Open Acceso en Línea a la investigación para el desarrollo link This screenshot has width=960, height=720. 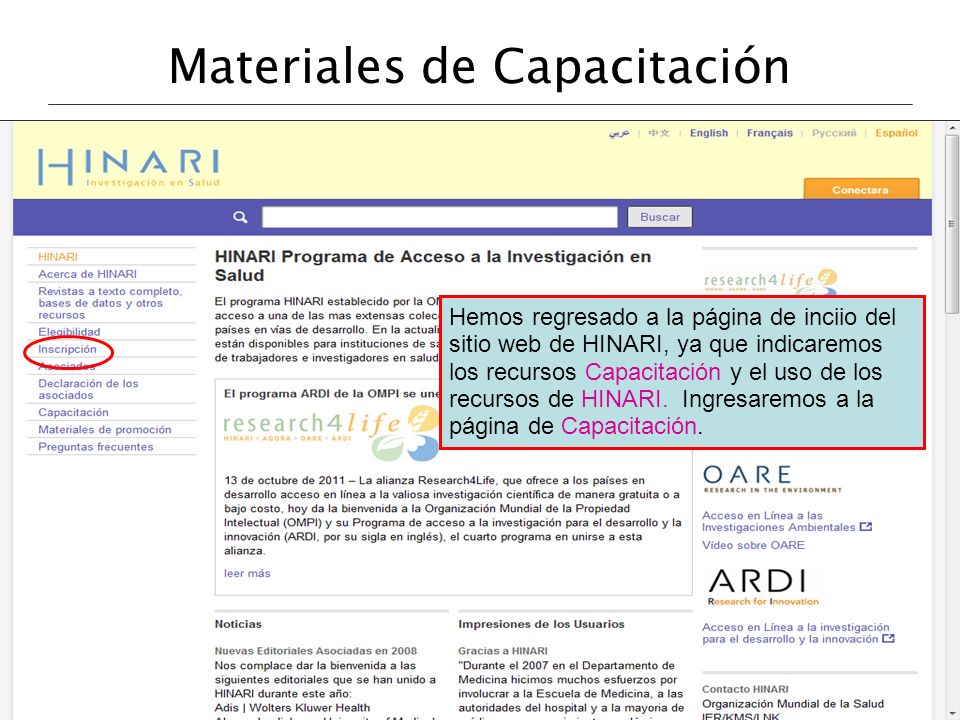coord(796,633)
